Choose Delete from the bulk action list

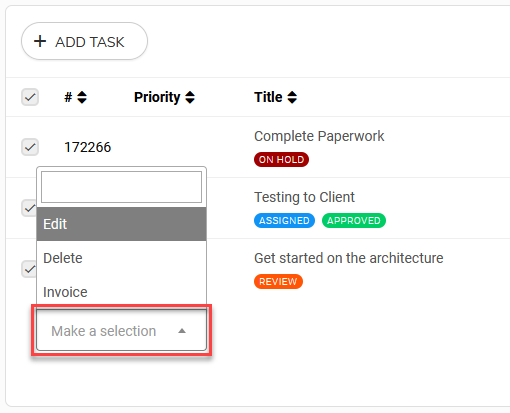pos(121,258)
